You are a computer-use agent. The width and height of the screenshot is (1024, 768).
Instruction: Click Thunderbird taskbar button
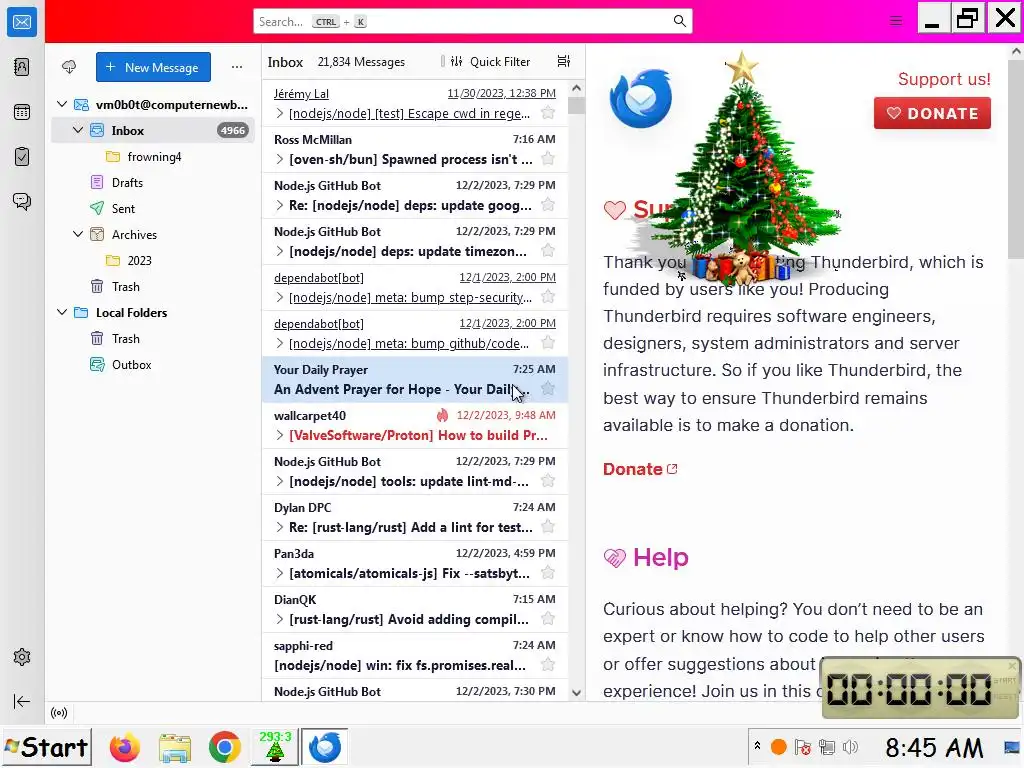[324, 746]
